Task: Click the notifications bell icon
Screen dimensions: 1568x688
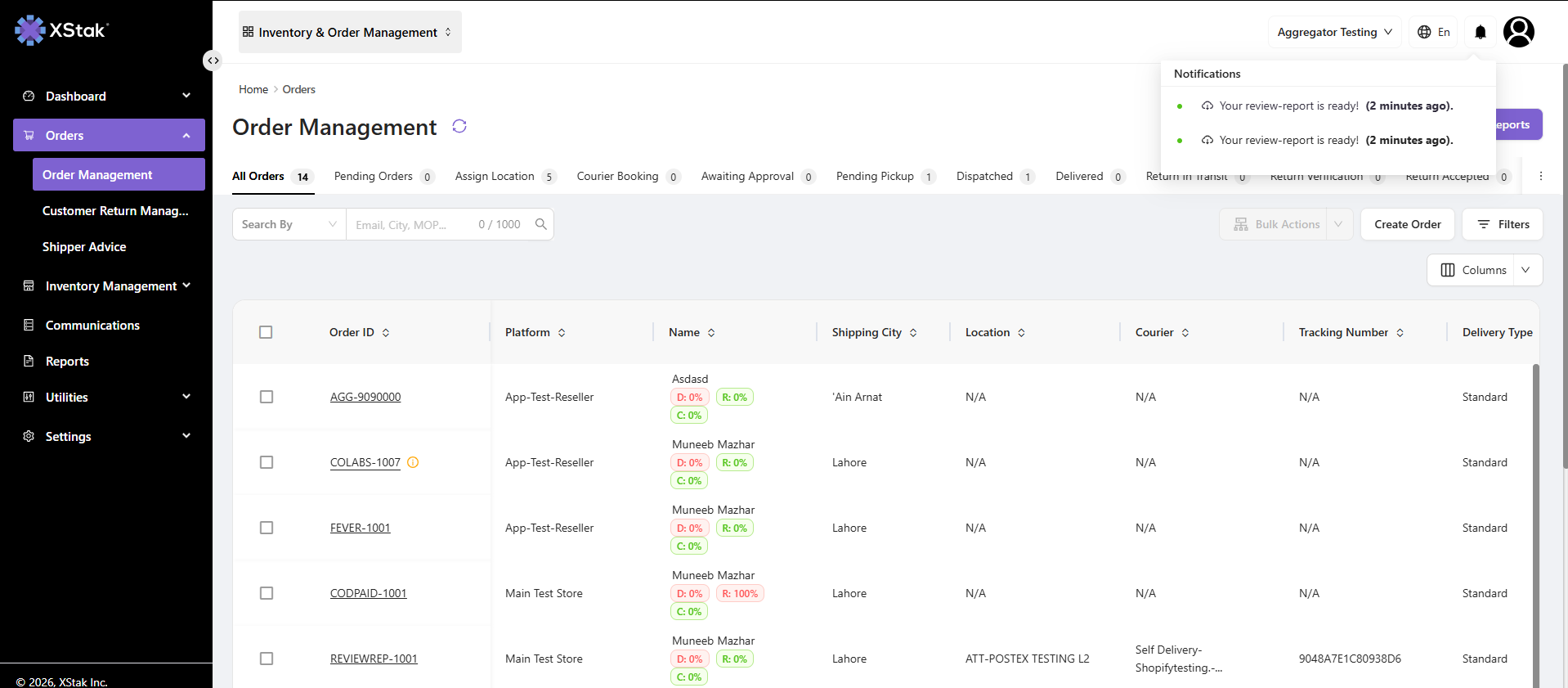Action: click(1480, 32)
